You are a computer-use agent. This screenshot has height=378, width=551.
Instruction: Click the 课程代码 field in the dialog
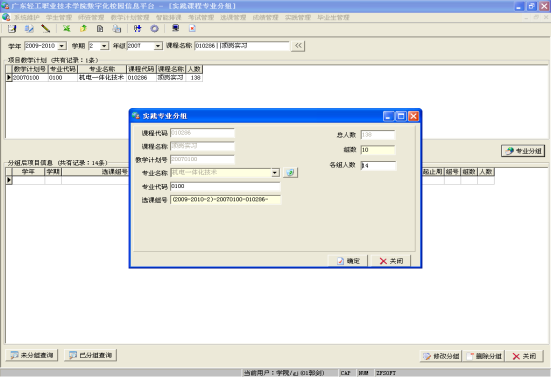click(x=202, y=133)
